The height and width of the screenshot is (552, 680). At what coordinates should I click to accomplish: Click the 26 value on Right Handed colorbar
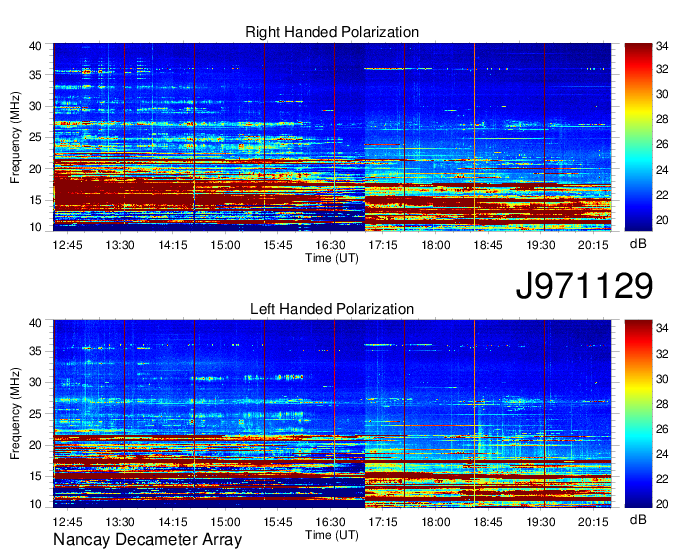tap(662, 144)
